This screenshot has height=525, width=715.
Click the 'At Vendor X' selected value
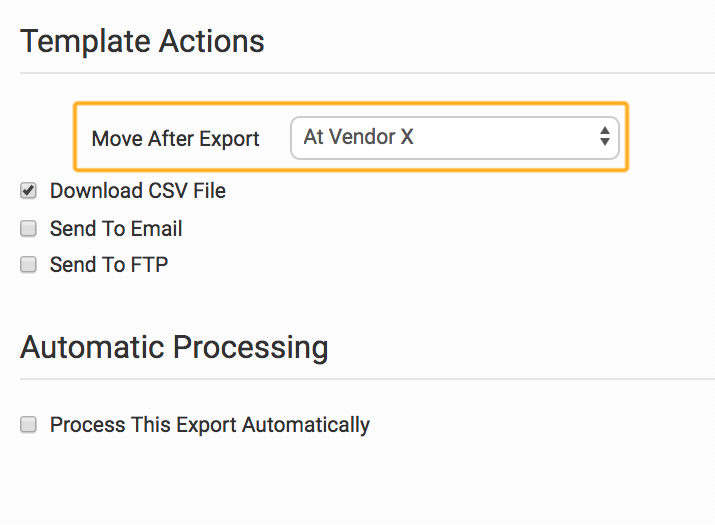[x=358, y=138]
